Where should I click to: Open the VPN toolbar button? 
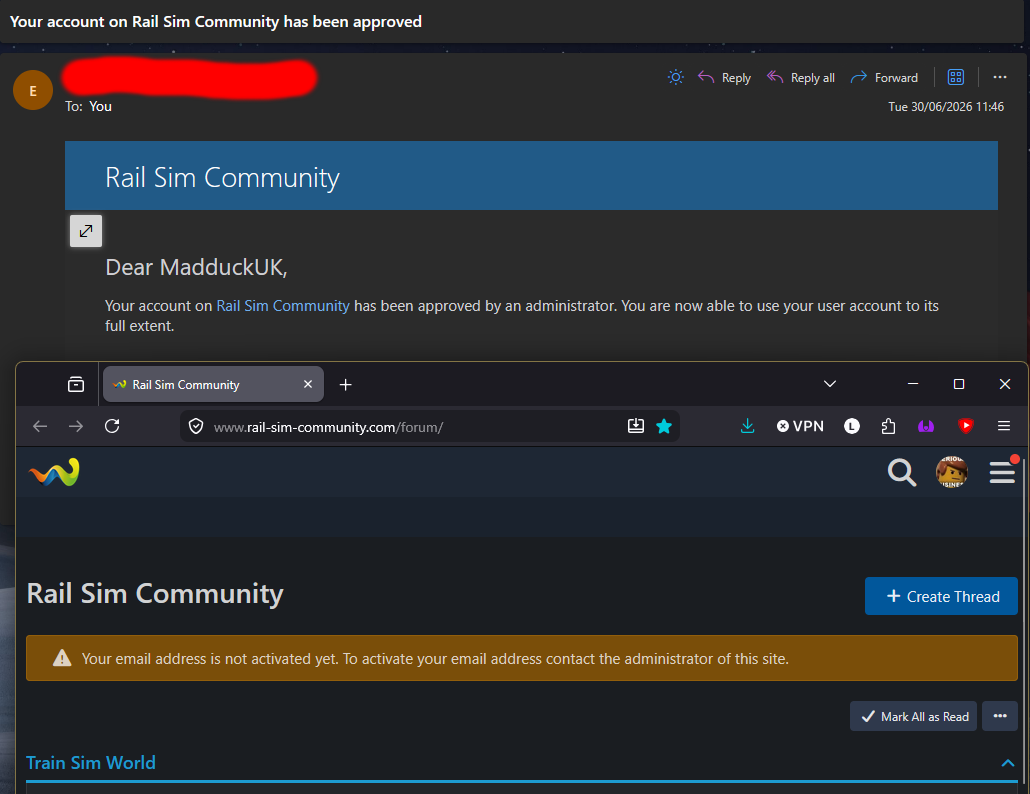800,426
